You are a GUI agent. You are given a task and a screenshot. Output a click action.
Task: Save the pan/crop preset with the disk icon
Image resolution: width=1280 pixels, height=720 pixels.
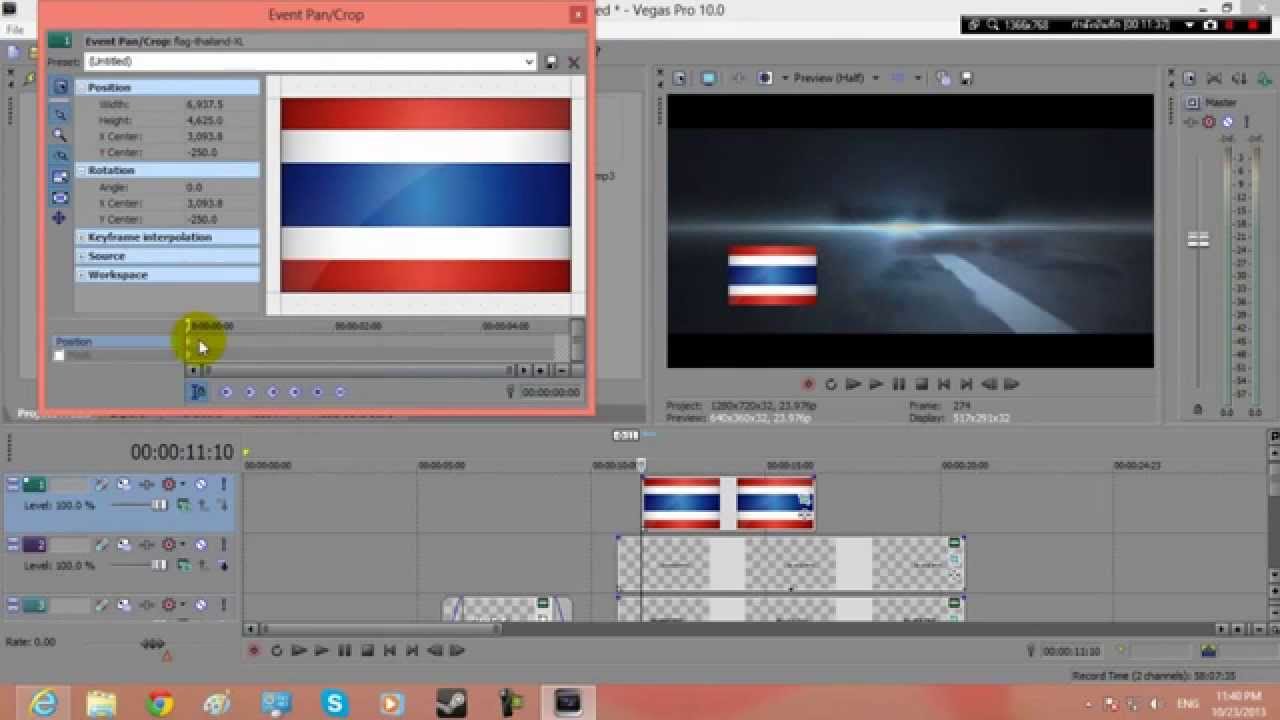click(x=551, y=62)
